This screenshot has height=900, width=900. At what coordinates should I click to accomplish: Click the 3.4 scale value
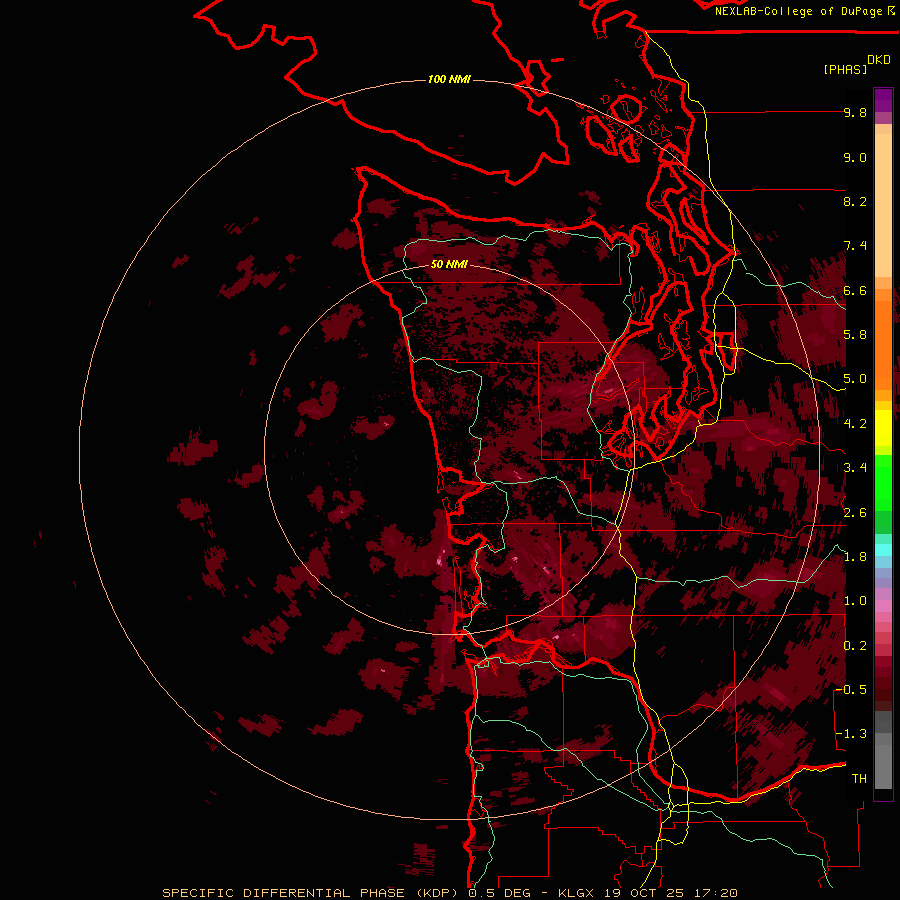pos(855,468)
